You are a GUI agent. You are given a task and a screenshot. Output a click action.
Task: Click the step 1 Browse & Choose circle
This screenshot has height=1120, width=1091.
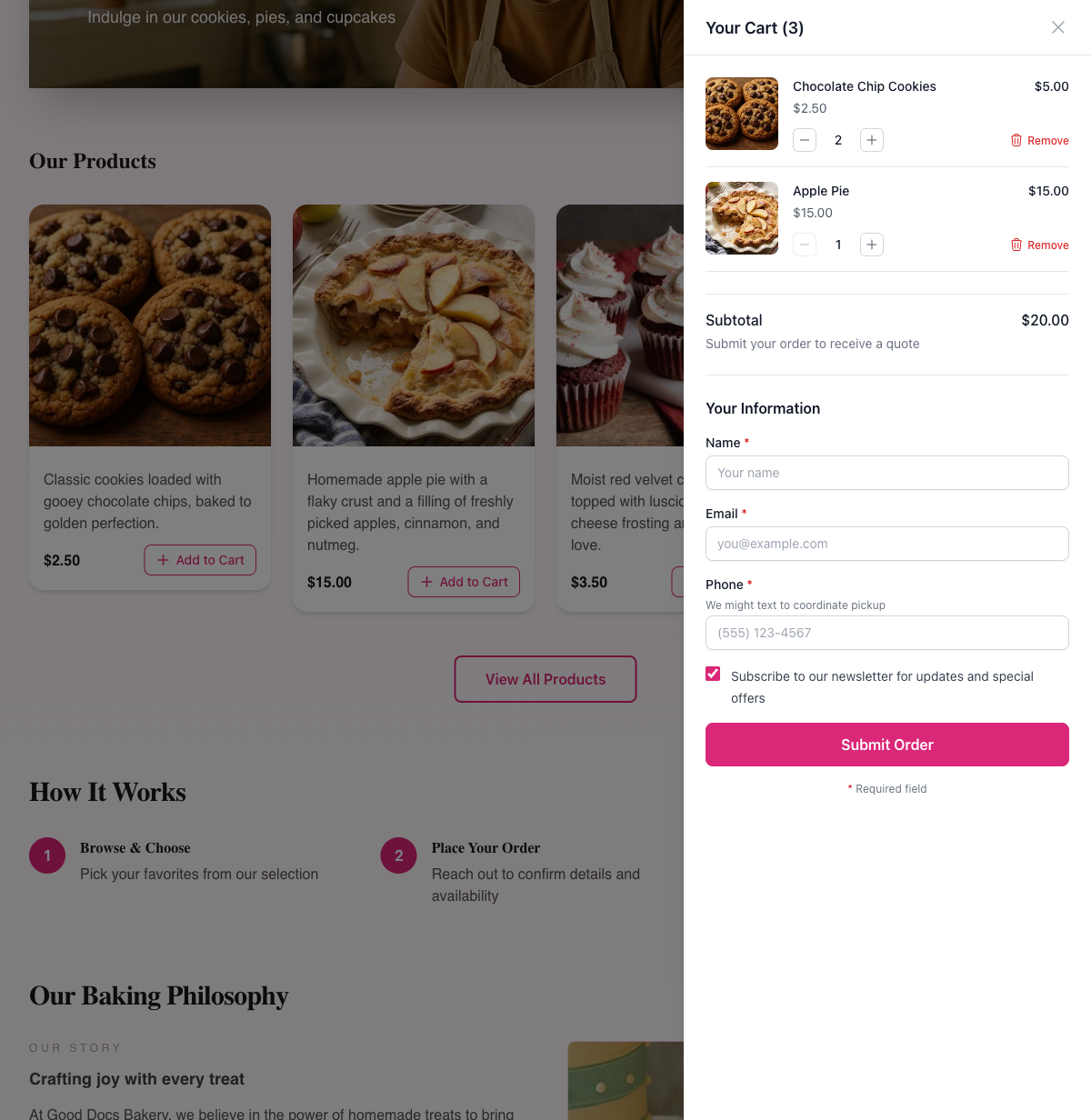[47, 855]
